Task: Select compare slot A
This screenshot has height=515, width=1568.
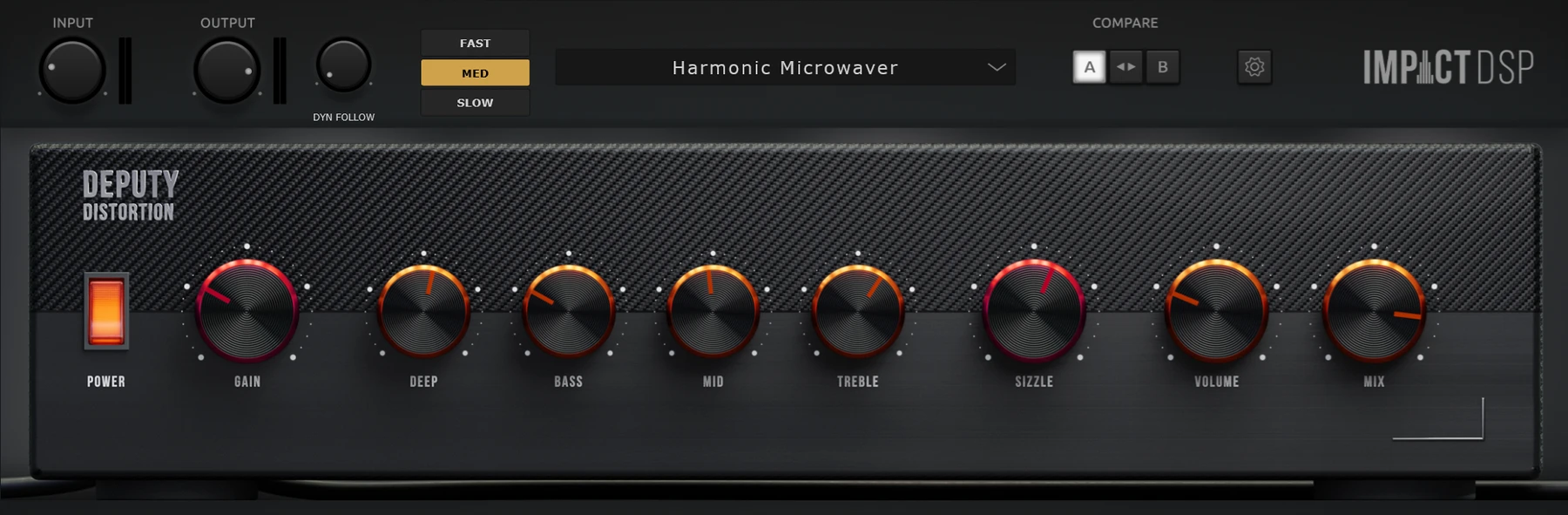Action: (x=1089, y=67)
